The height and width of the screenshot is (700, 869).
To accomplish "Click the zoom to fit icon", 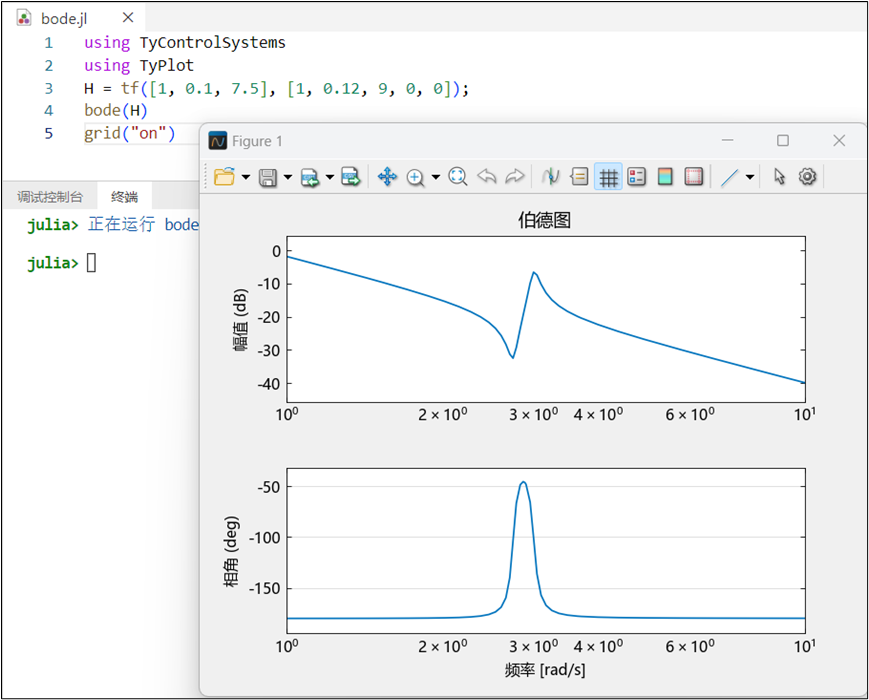I will coord(458,177).
